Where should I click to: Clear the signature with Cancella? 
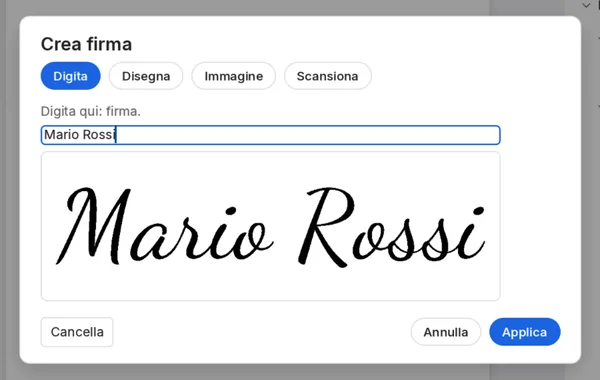(x=77, y=332)
